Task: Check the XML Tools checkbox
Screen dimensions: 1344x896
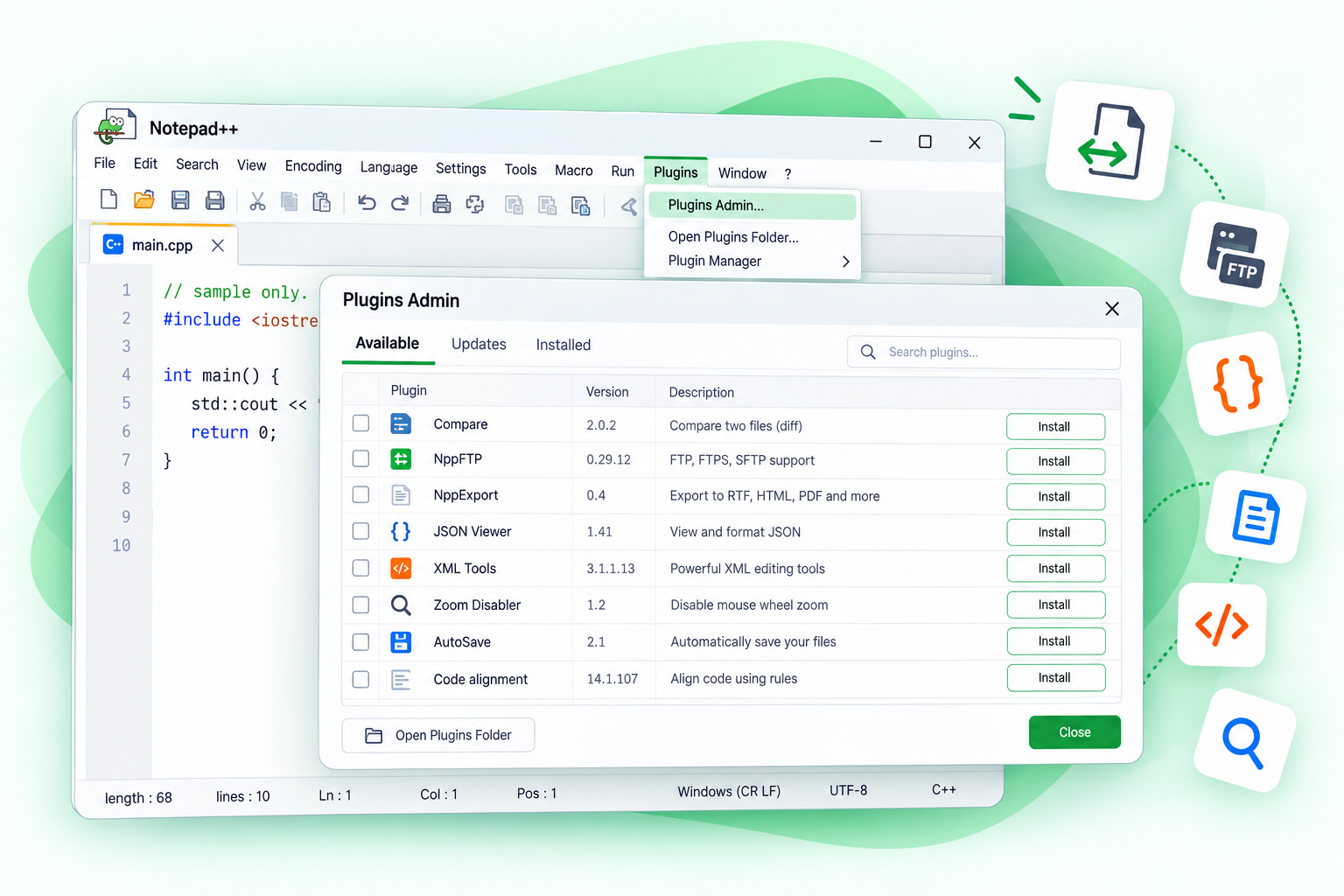Action: [360, 568]
